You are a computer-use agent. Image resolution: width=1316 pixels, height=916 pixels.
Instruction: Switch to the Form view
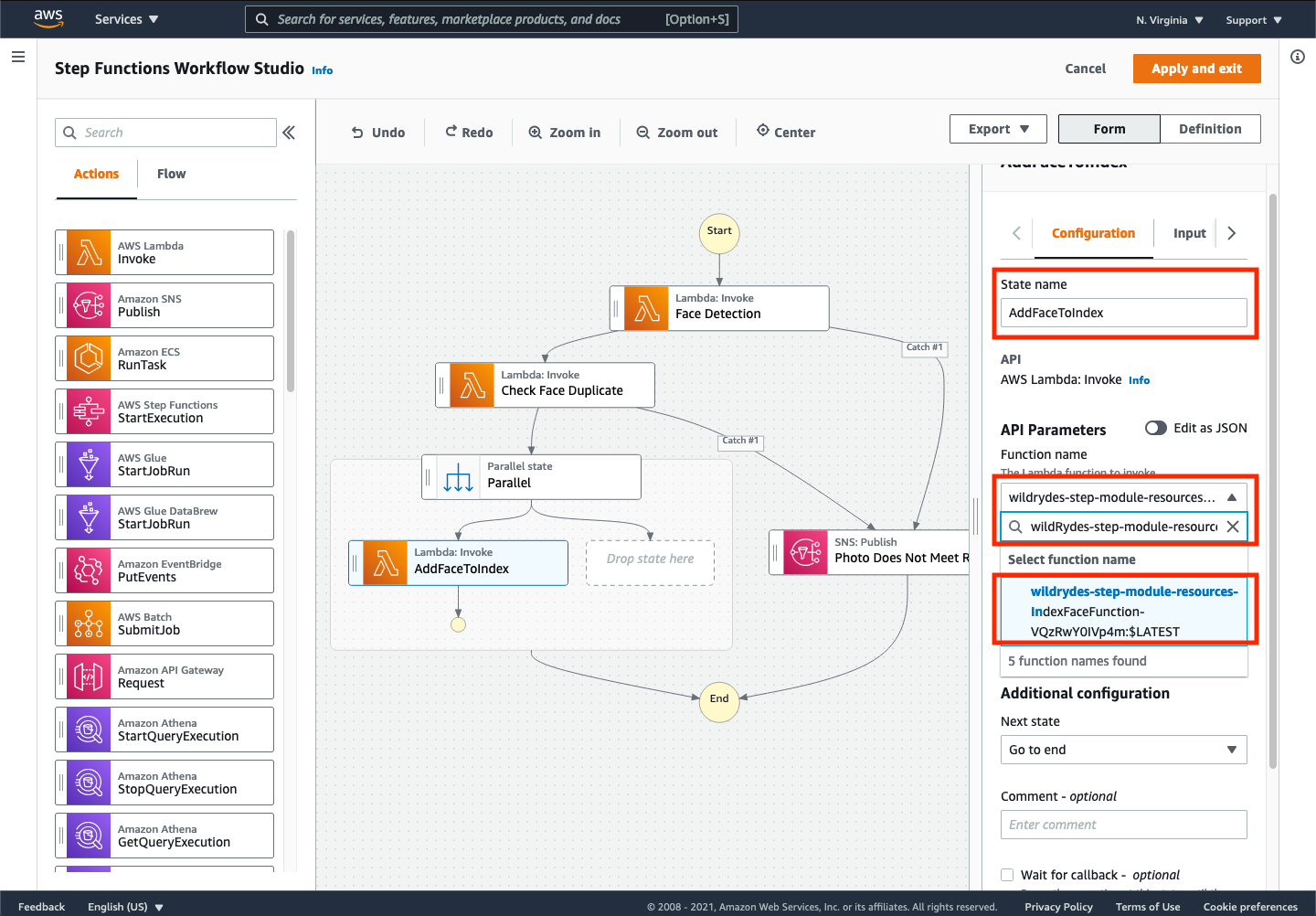pos(1109,129)
